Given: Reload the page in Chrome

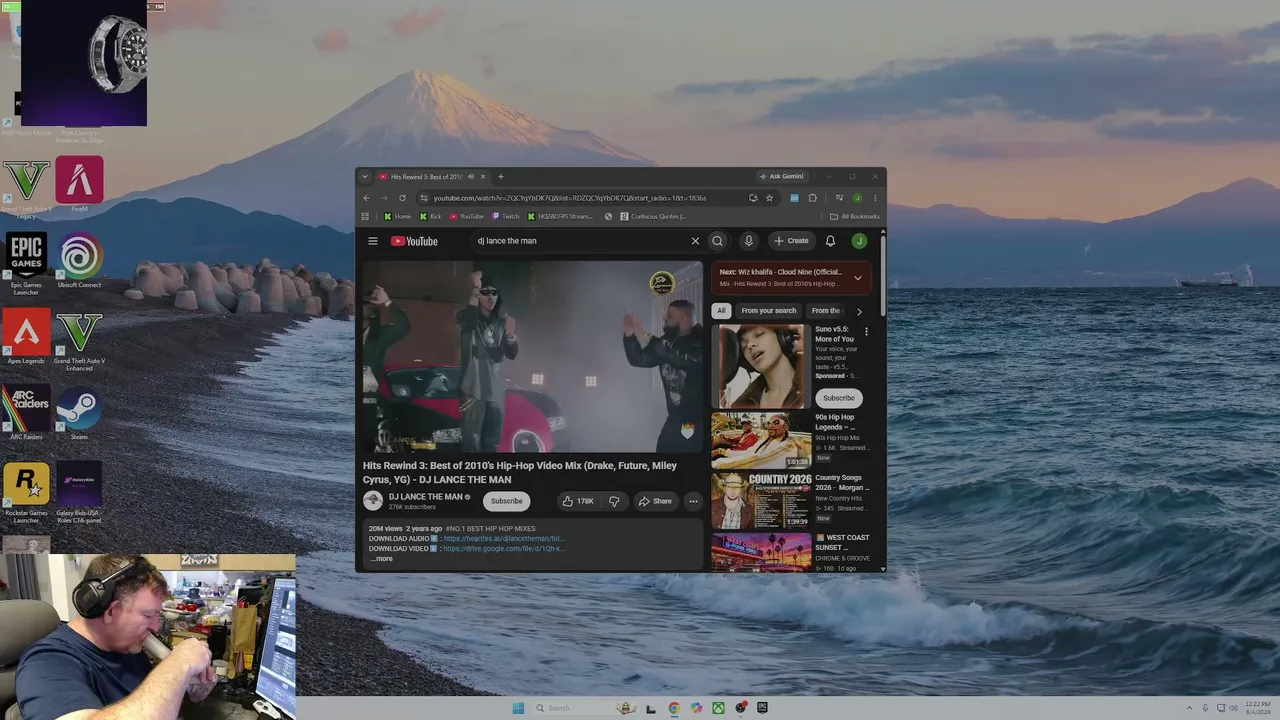Looking at the screenshot, I should coord(402,198).
